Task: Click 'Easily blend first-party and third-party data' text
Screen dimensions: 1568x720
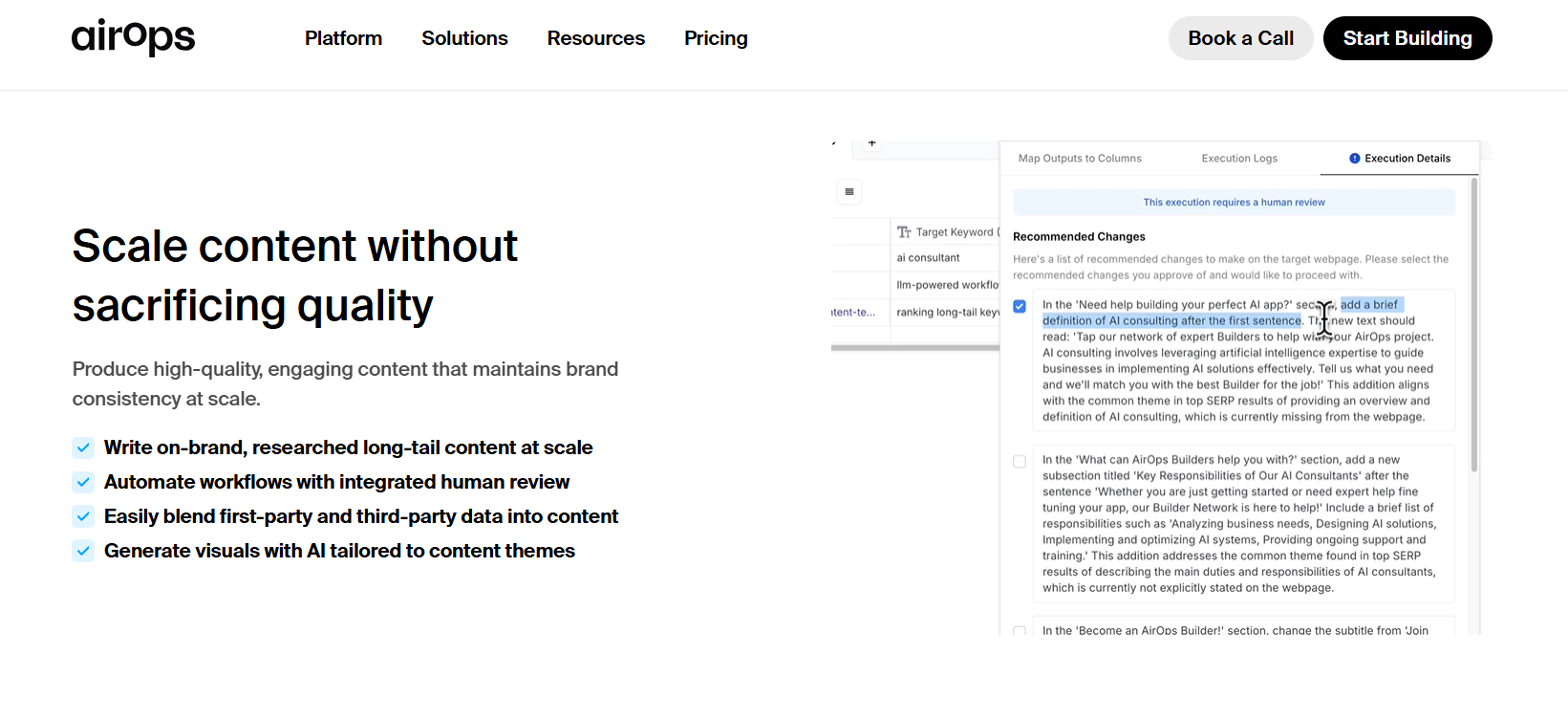Action: point(361,516)
